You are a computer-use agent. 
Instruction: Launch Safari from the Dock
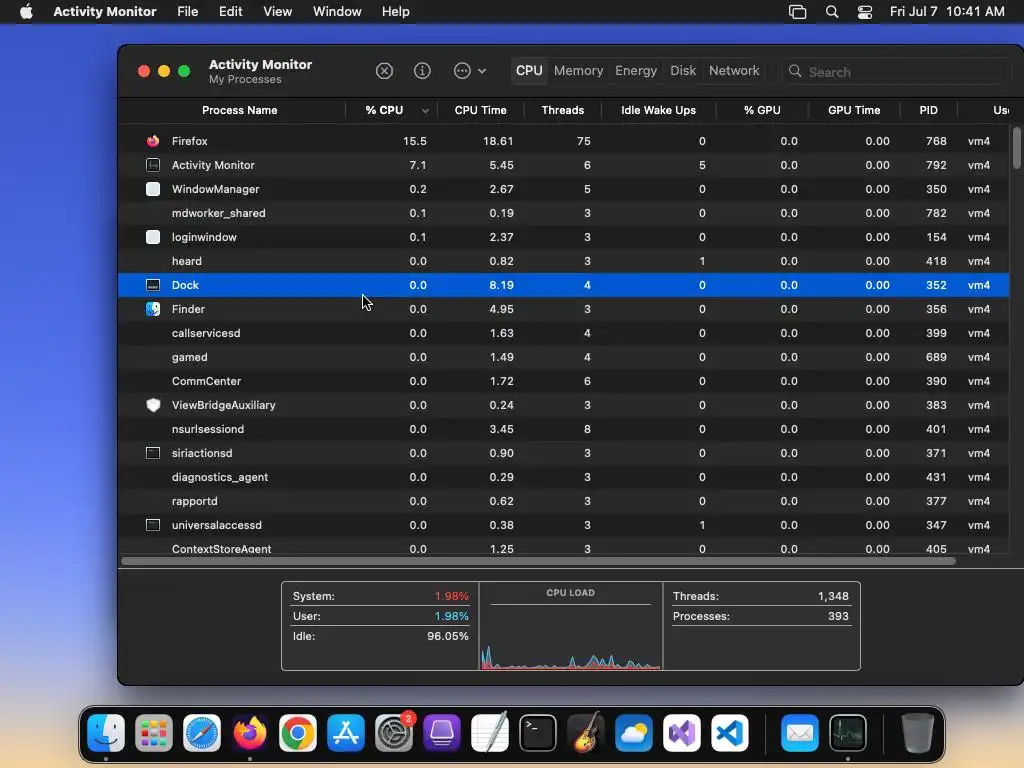(202, 733)
